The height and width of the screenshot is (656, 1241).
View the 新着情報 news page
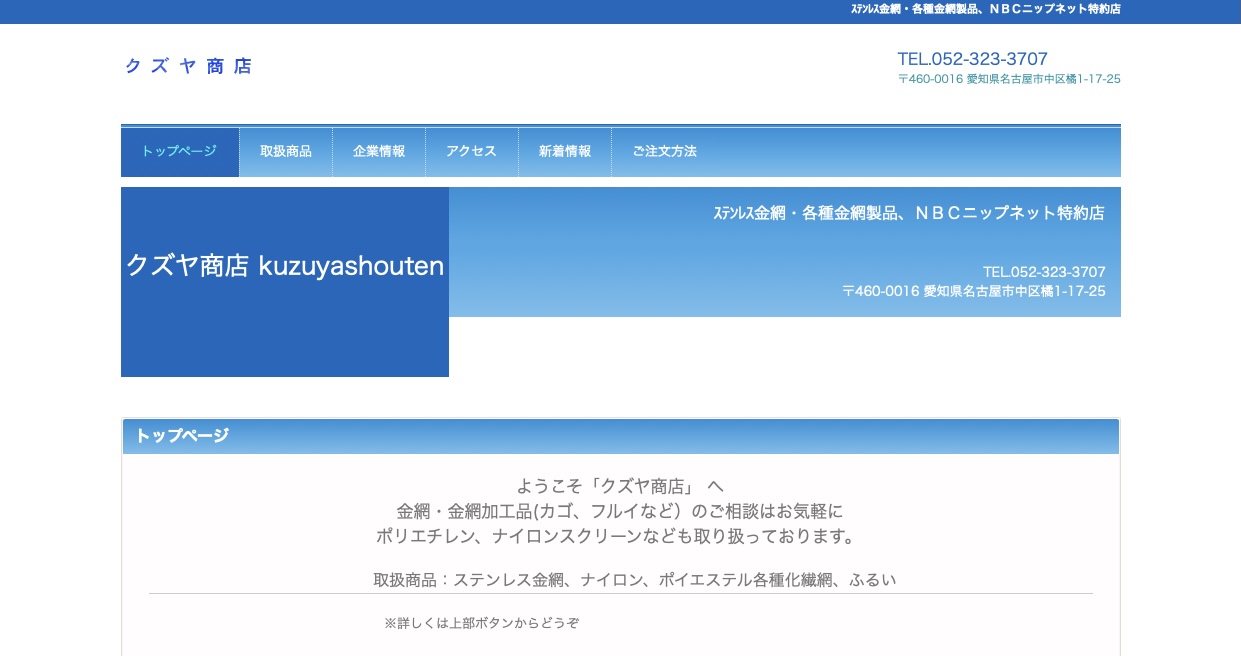pyautogui.click(x=565, y=151)
